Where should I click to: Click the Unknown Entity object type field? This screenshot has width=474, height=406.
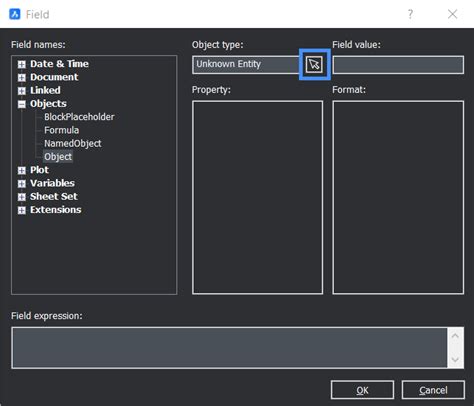pos(246,64)
